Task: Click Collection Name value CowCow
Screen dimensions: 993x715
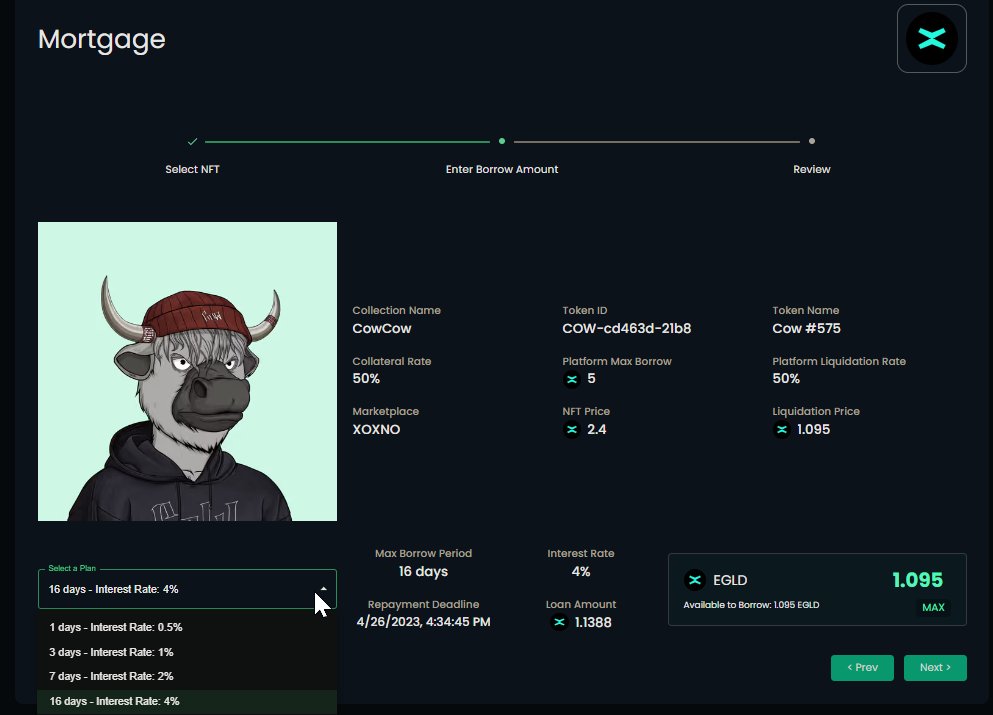Action: pyautogui.click(x=382, y=328)
